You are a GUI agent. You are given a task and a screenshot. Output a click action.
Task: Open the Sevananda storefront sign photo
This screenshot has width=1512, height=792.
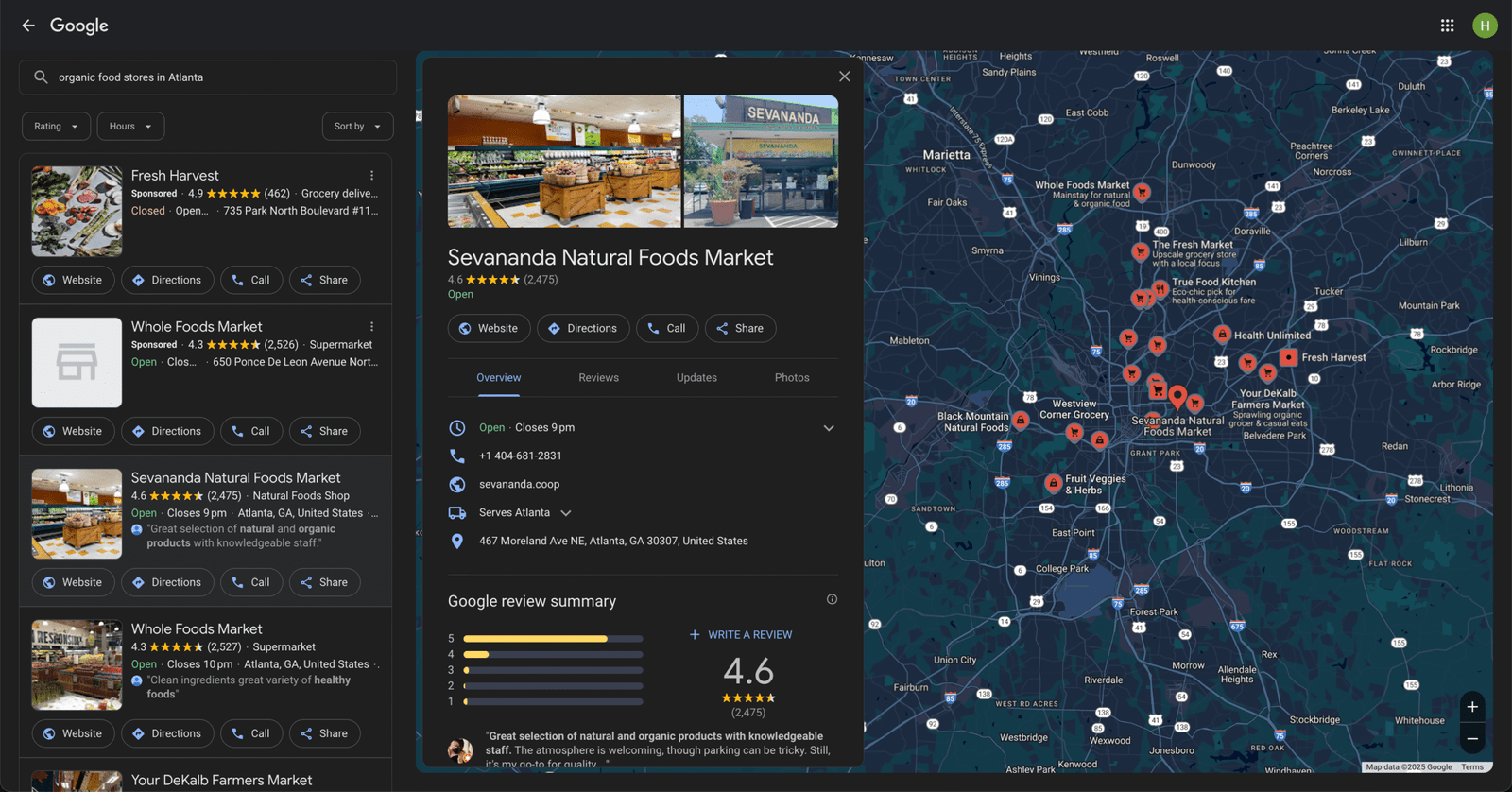761,162
